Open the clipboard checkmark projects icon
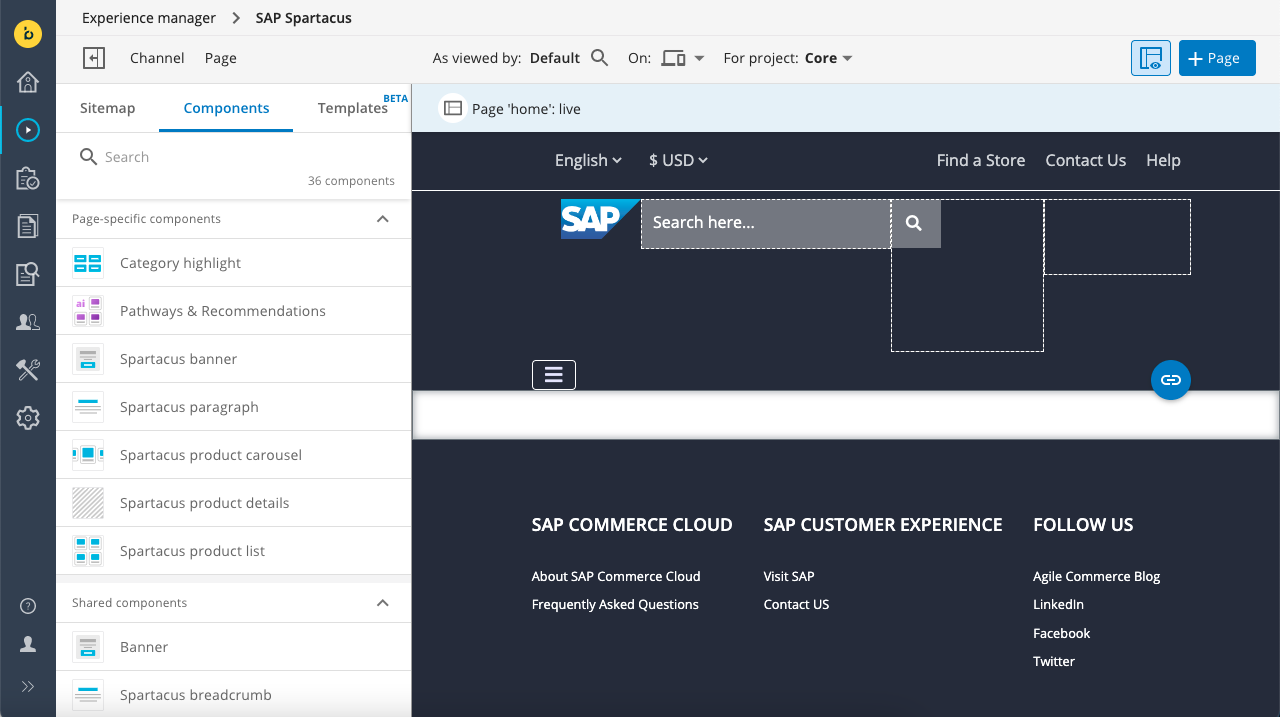The image size is (1280, 717). 28,178
